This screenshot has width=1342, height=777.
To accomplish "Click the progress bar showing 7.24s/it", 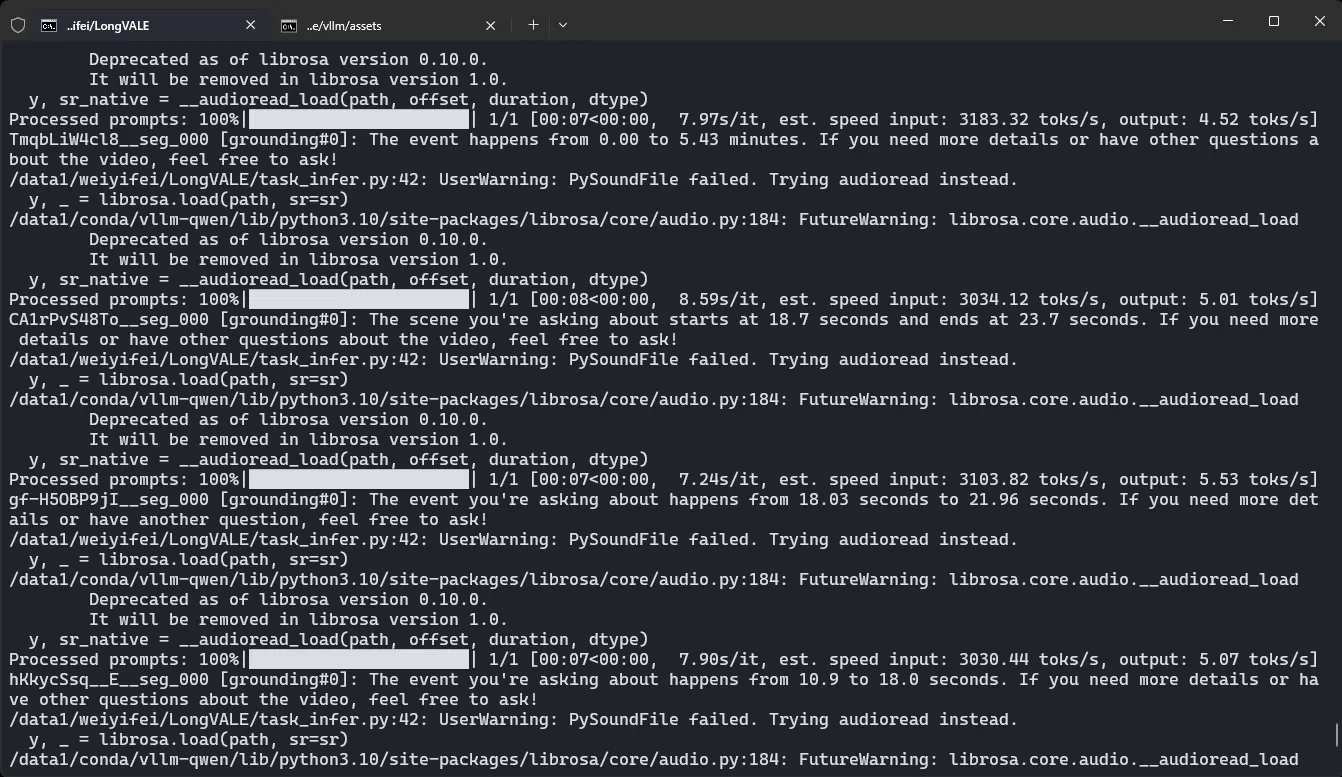I will pos(358,480).
